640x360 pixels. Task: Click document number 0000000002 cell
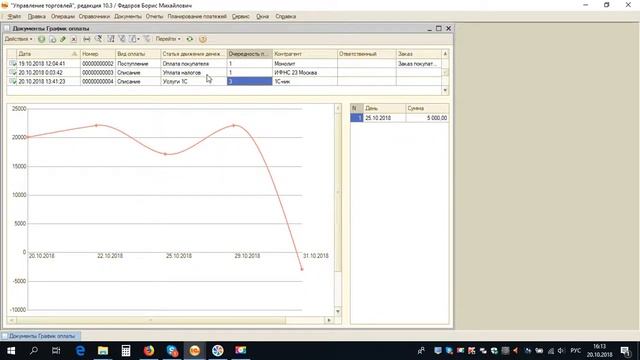97,64
